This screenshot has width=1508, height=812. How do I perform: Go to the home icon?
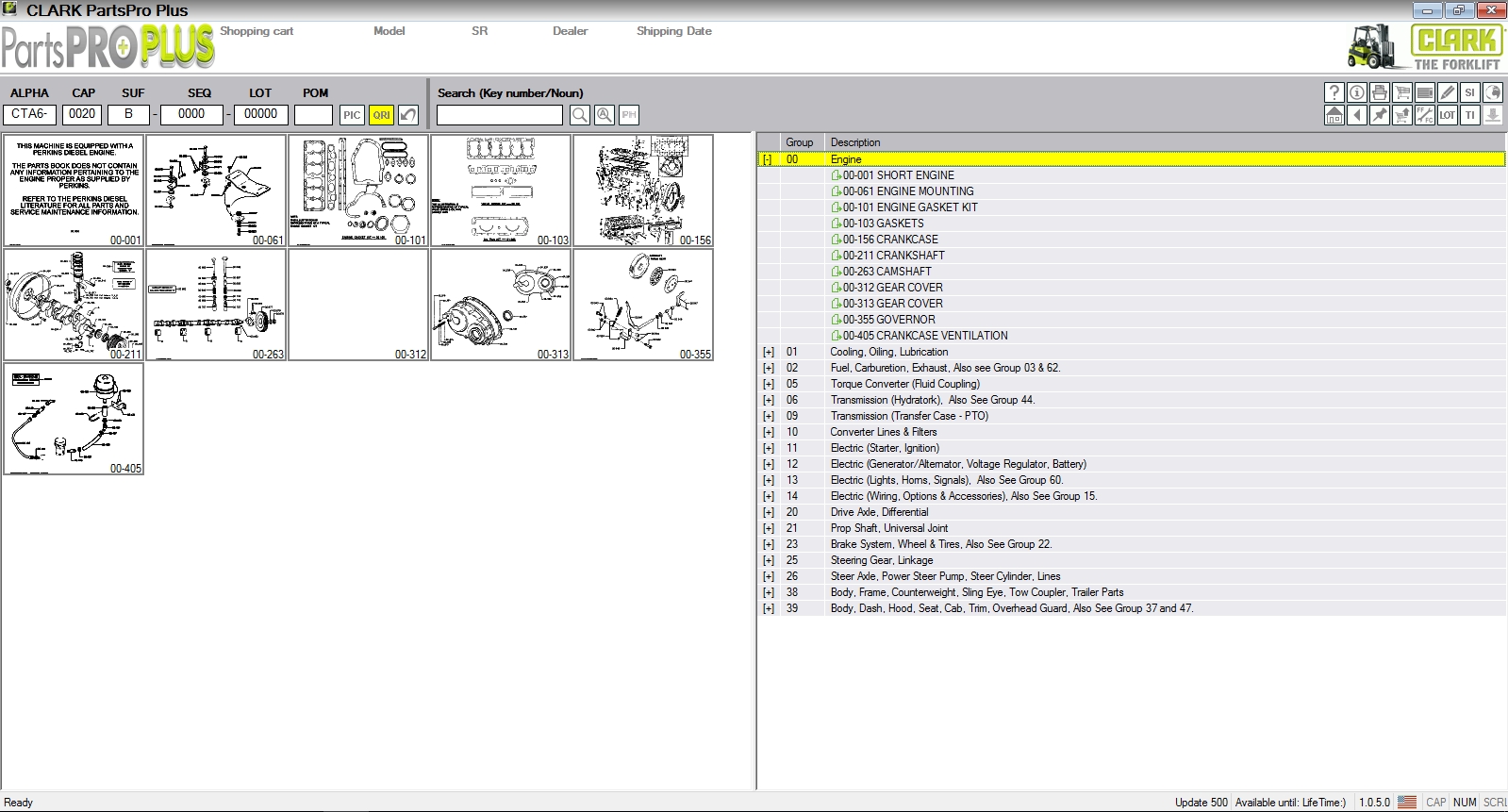coord(1334,115)
